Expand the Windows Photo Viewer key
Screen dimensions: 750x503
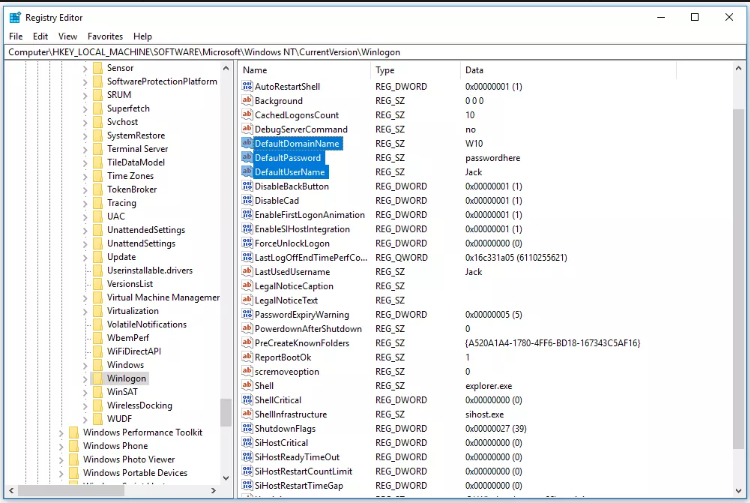61,459
